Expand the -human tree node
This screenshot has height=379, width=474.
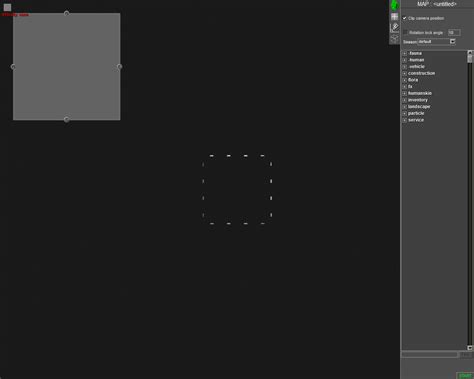[x=405, y=60]
